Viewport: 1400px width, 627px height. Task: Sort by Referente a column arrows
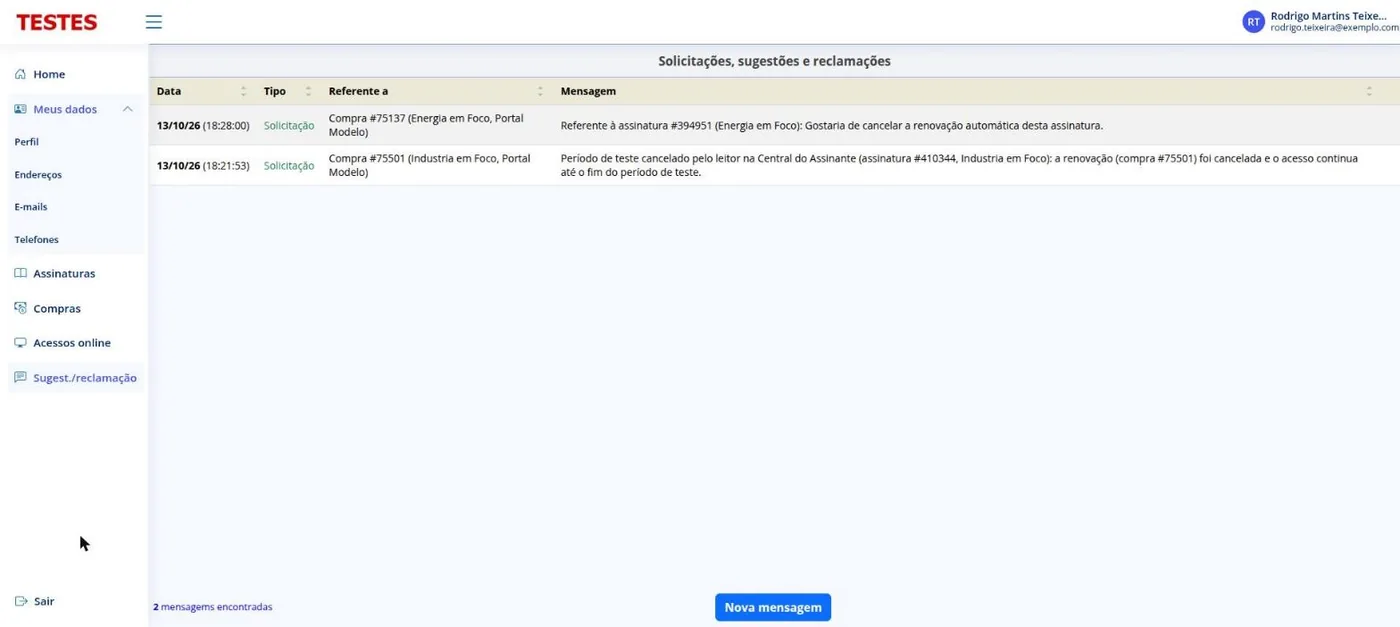click(540, 91)
